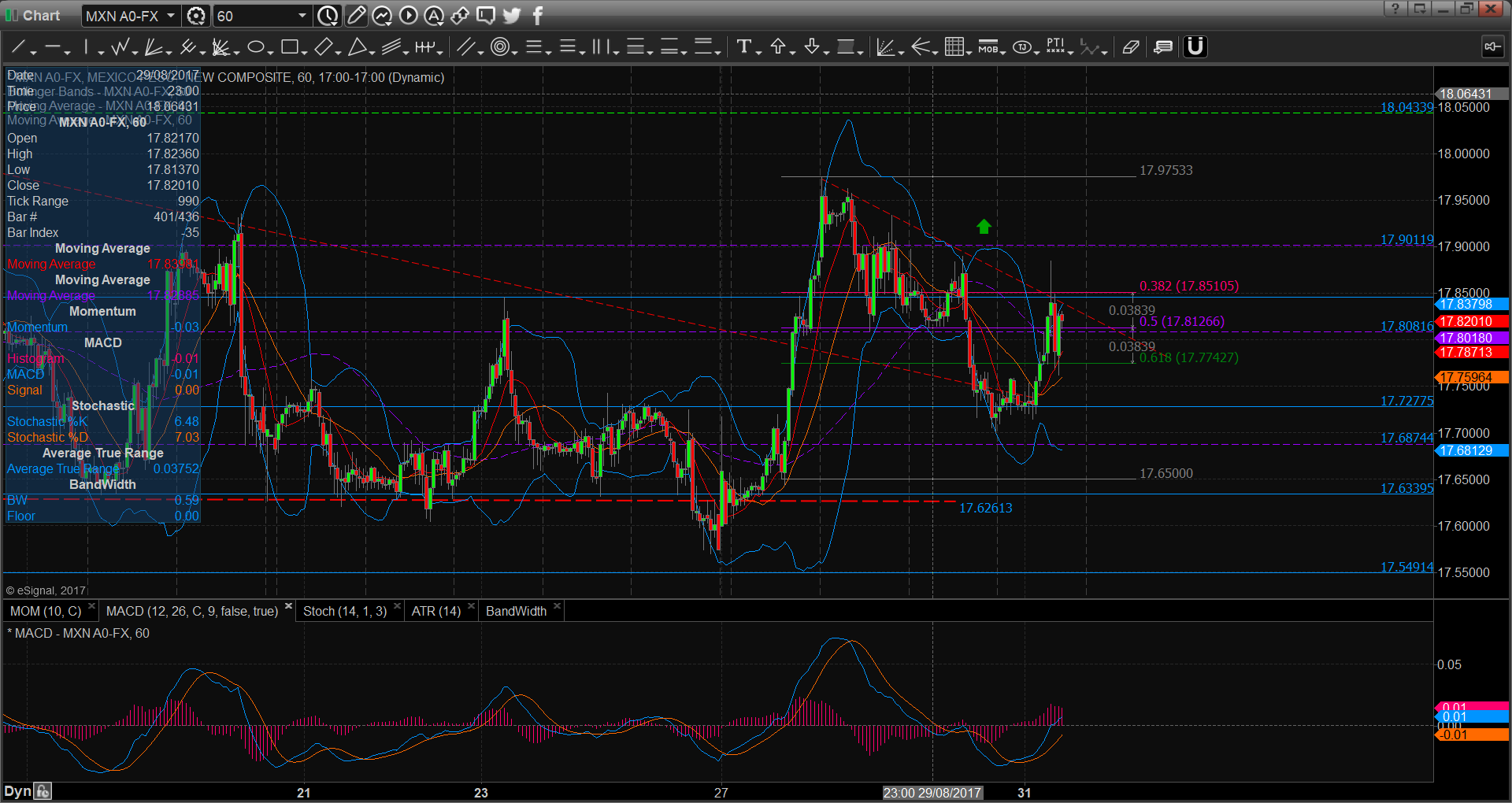The height and width of the screenshot is (803, 1512).
Task: Click the 17.65000 level label
Action: (1165, 473)
